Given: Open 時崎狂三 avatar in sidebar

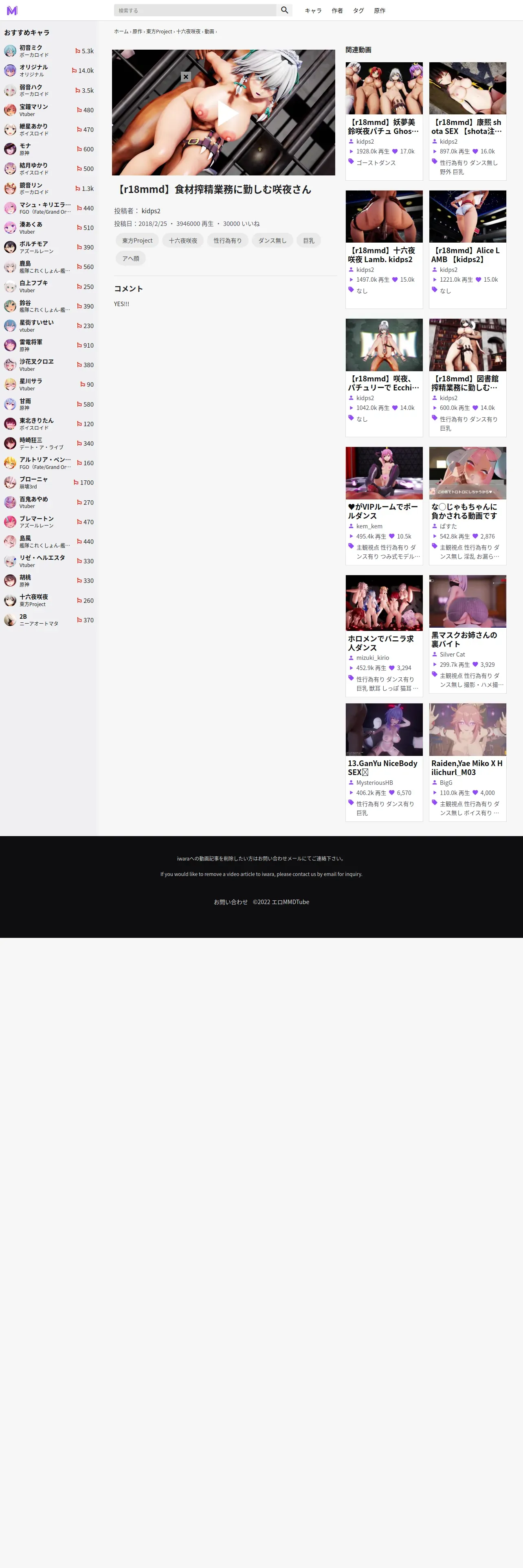Looking at the screenshot, I should [10, 443].
